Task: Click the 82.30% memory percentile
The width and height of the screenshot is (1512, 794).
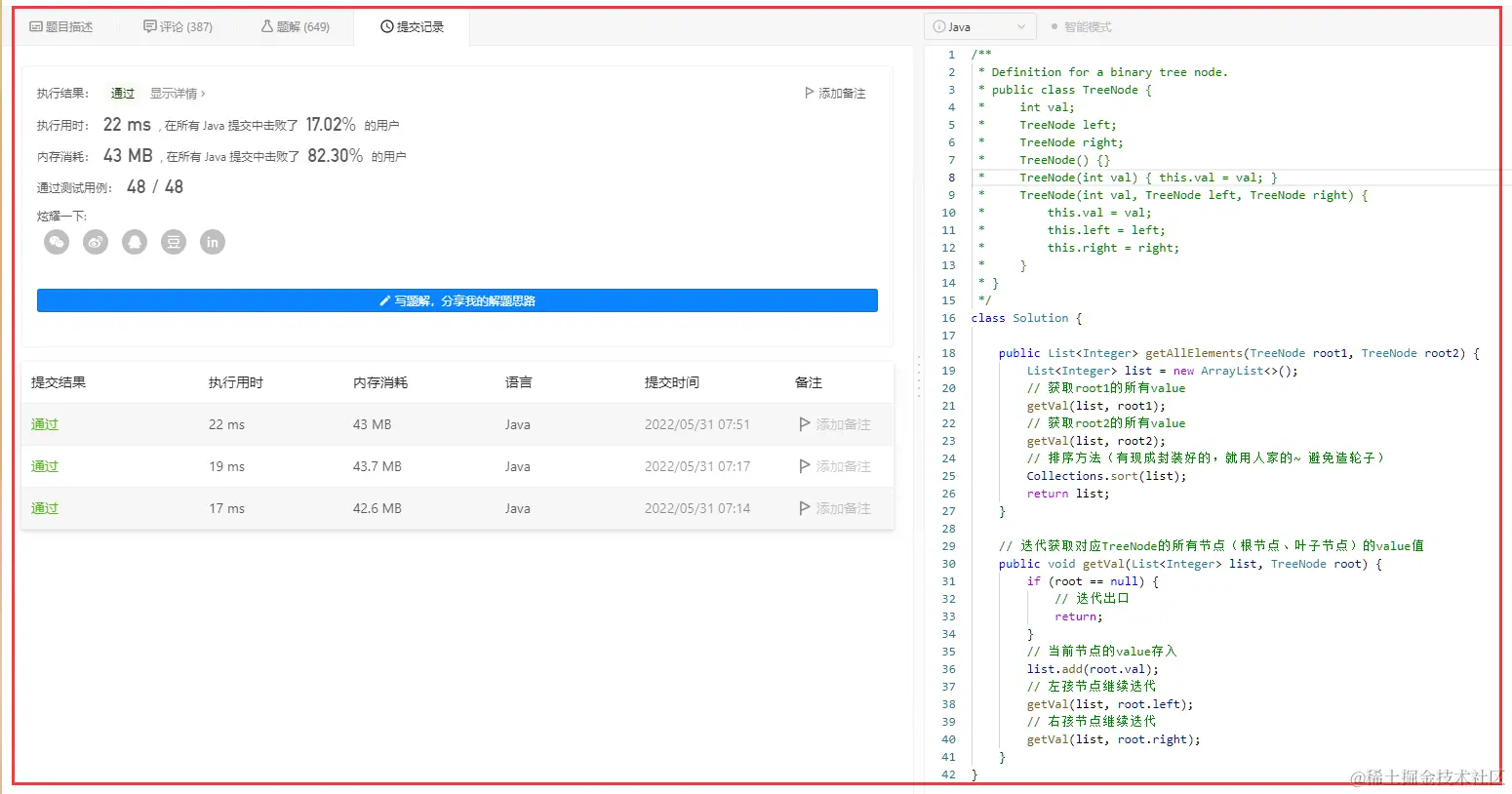Action: (x=336, y=156)
